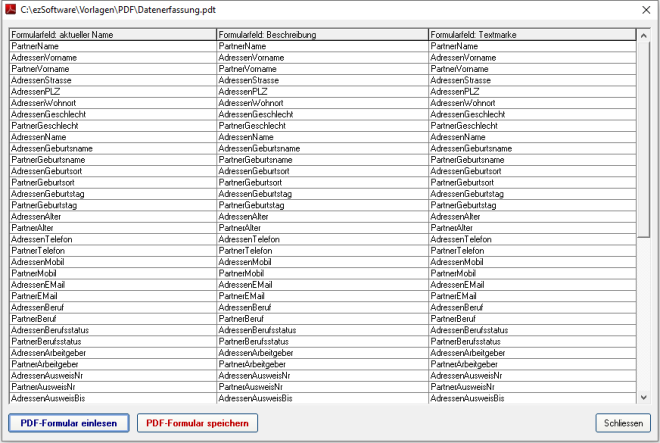660x443 pixels.
Task: Select AdressenAusweisBis in Beschreibung column
Action: click(322, 398)
